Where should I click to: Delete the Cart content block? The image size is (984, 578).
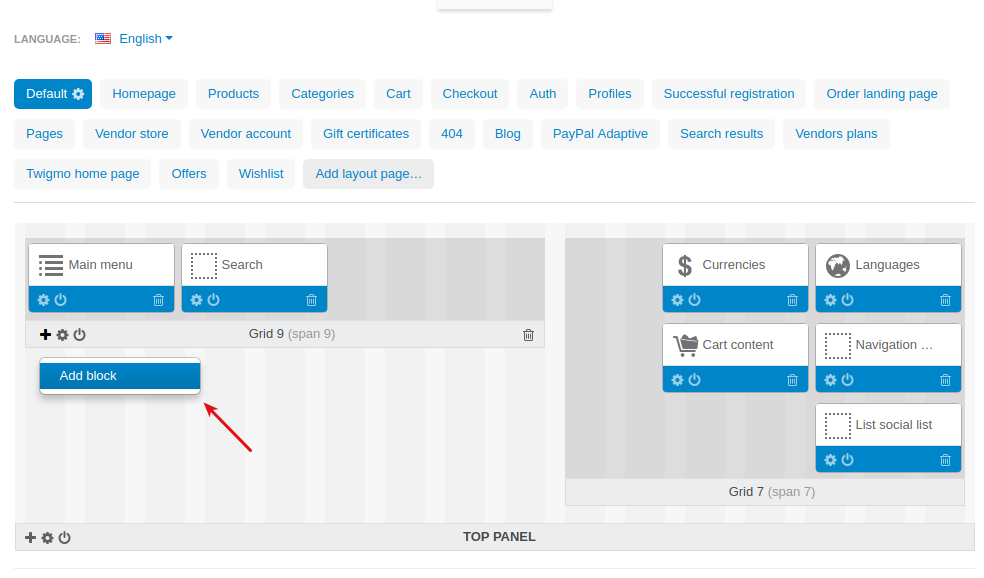tap(793, 380)
